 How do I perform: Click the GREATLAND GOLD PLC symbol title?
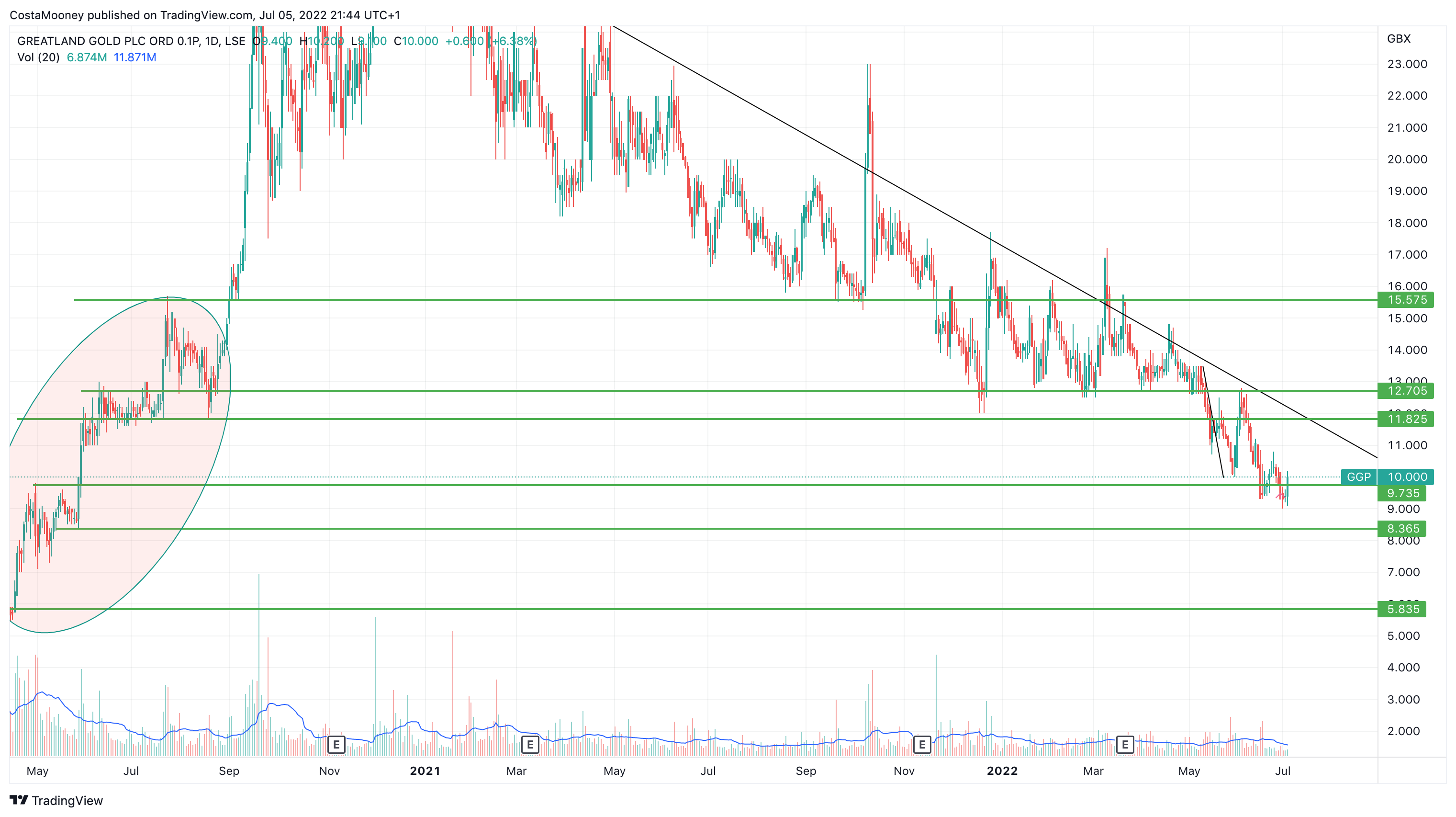click(131, 41)
